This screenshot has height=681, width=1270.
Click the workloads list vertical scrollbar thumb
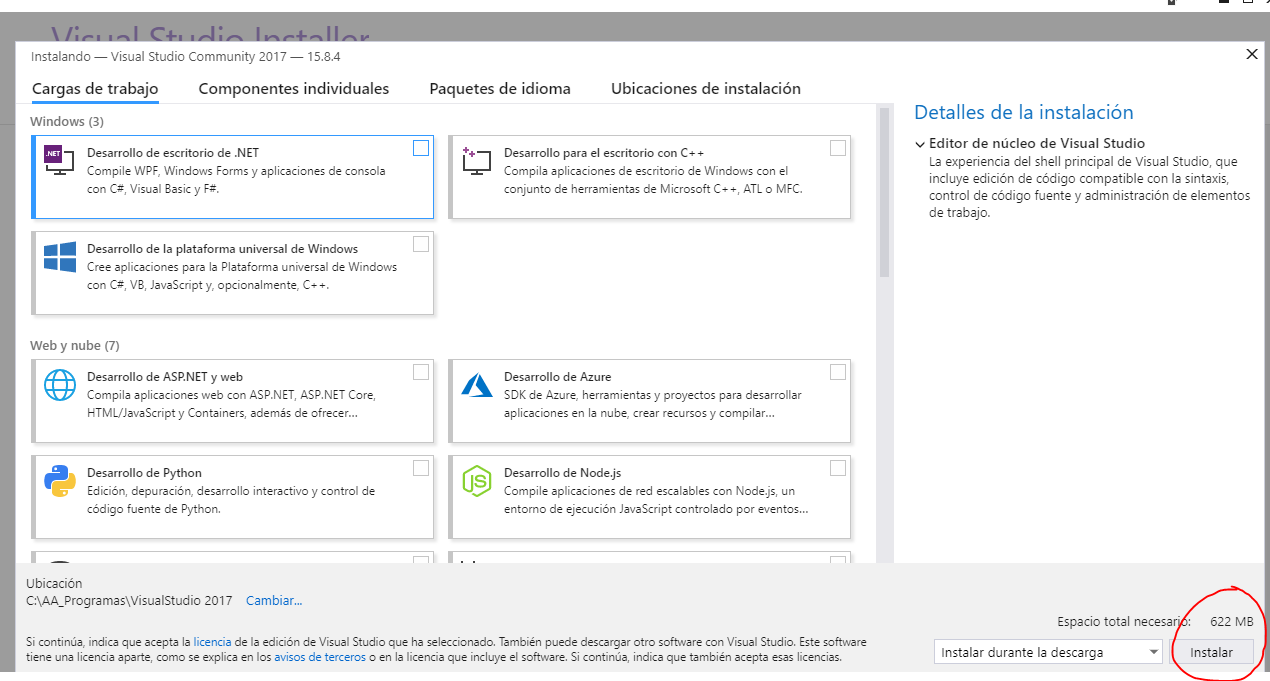coord(884,193)
